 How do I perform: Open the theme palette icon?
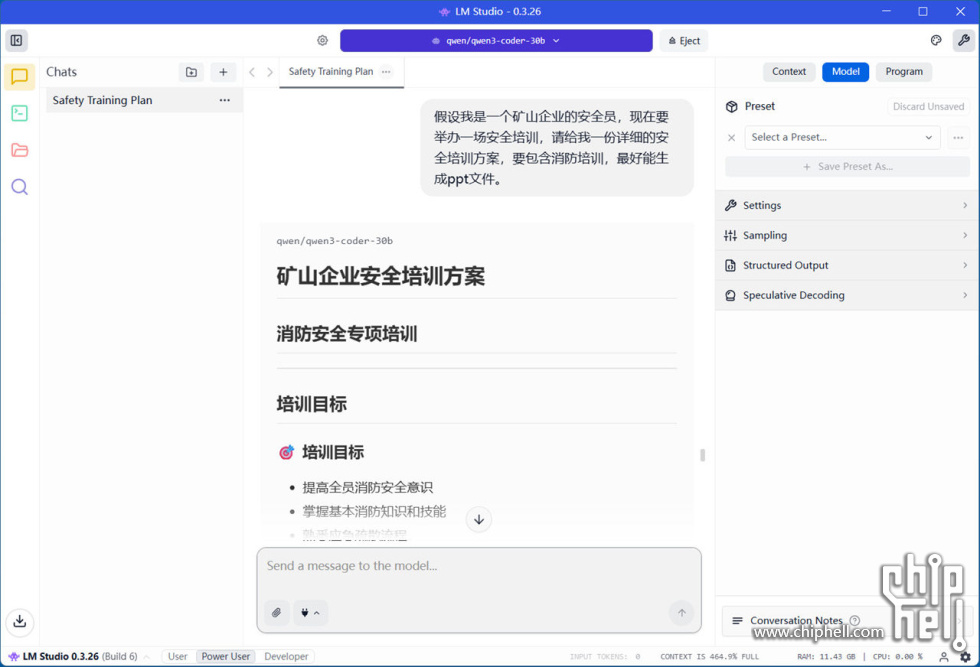(936, 41)
